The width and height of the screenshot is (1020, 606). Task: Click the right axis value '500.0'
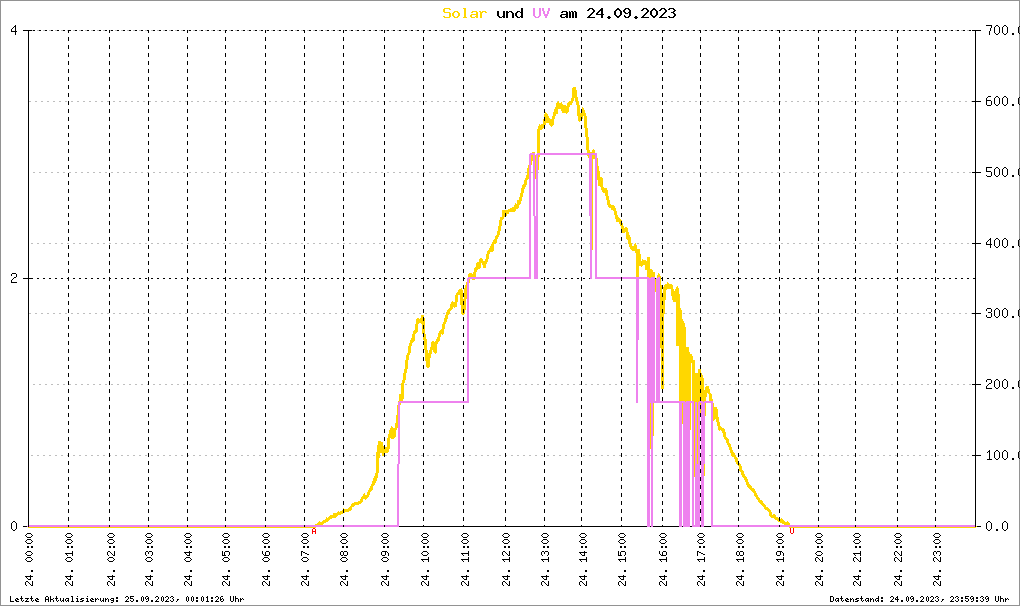click(x=1002, y=172)
